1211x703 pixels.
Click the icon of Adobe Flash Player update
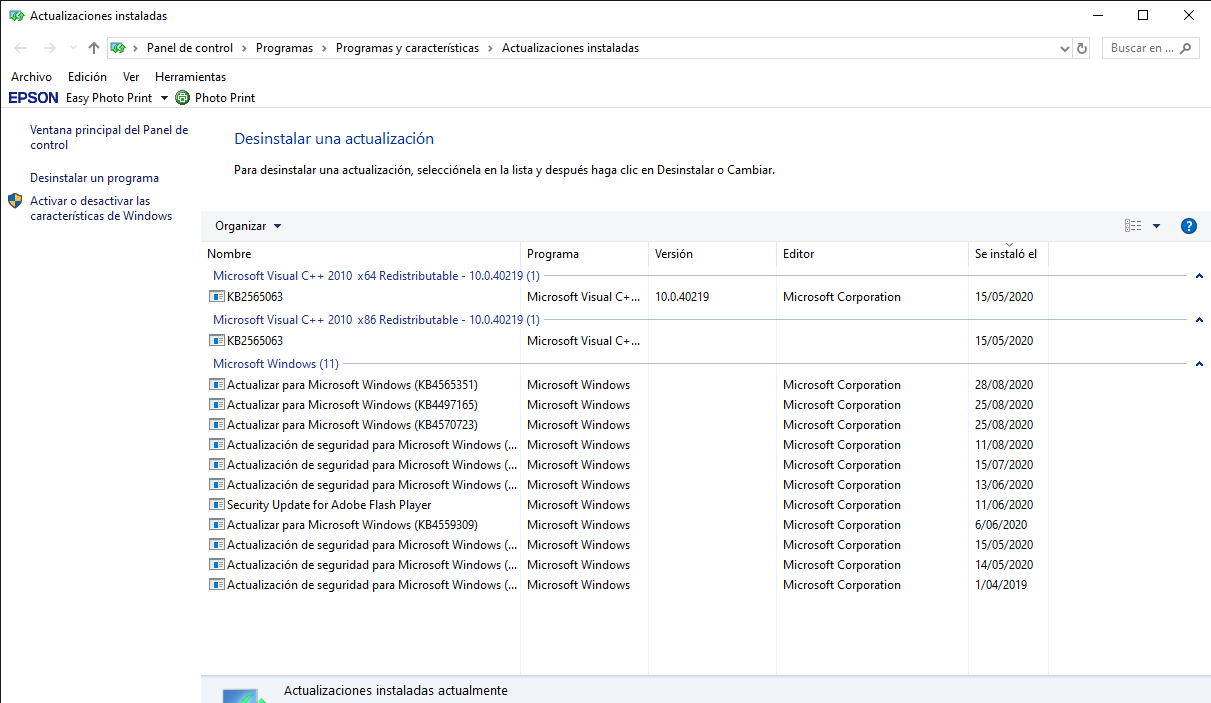pos(217,505)
